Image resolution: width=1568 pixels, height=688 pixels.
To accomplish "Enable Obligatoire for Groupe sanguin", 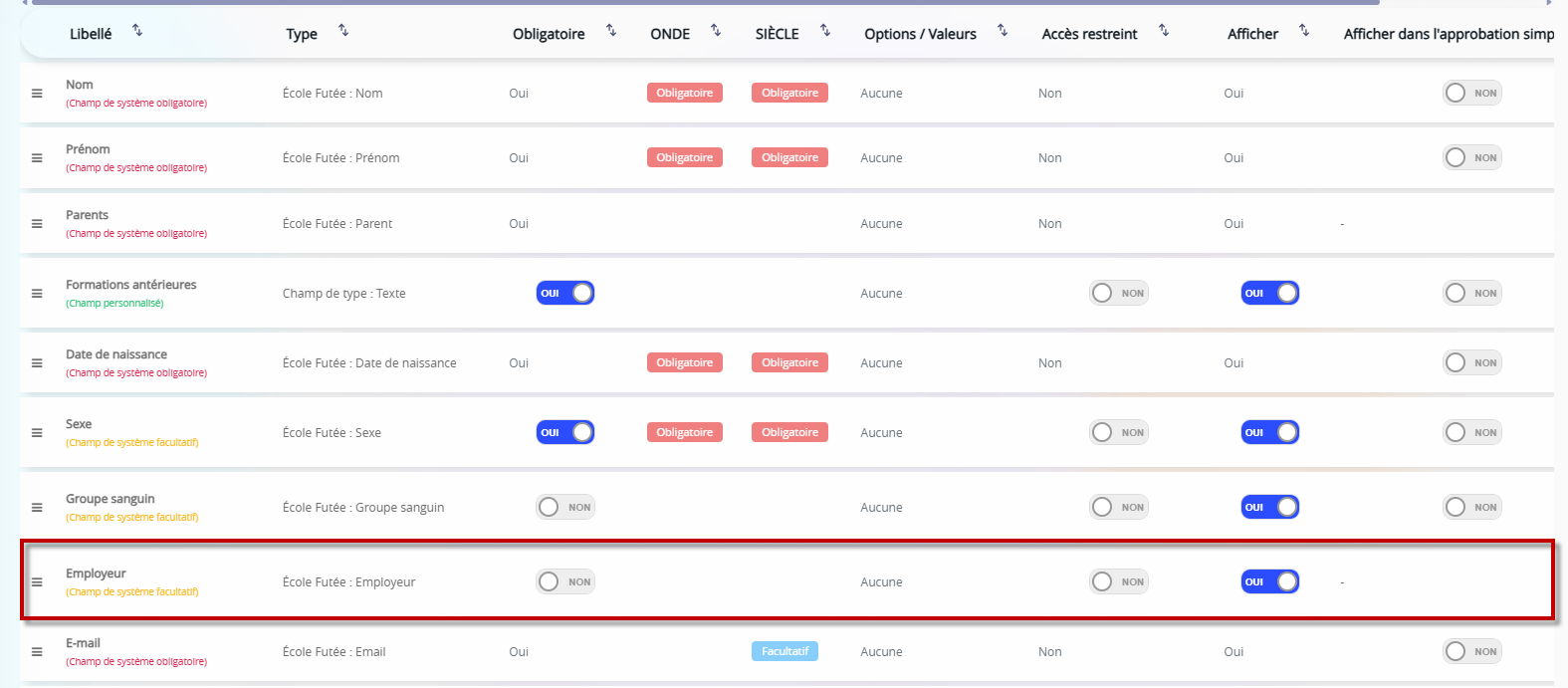I will coord(565,507).
